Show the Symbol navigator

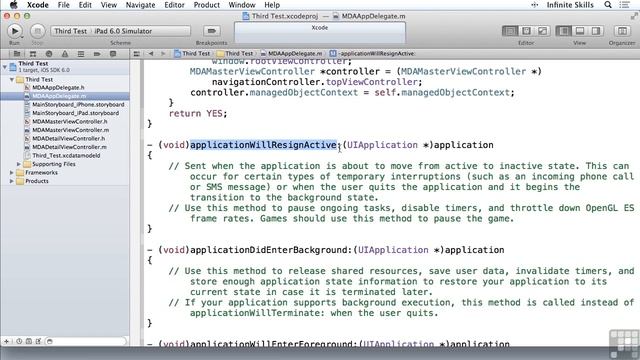coord(33,54)
